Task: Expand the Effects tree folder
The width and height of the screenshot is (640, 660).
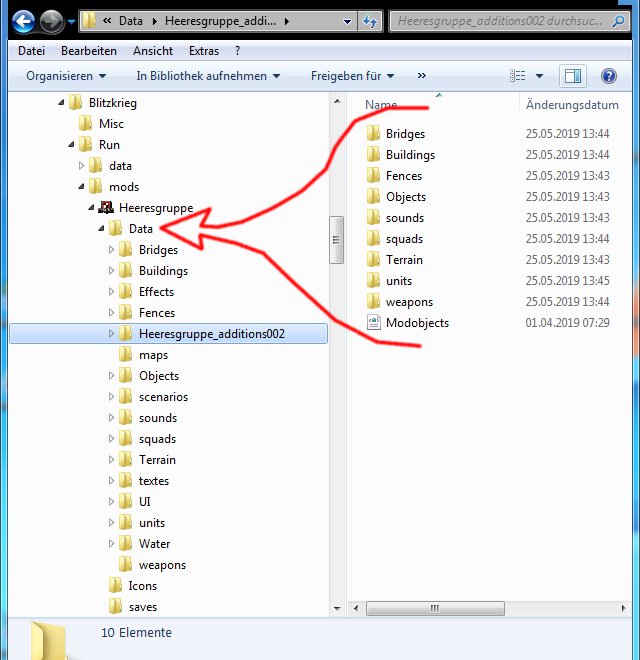Action: (111, 291)
